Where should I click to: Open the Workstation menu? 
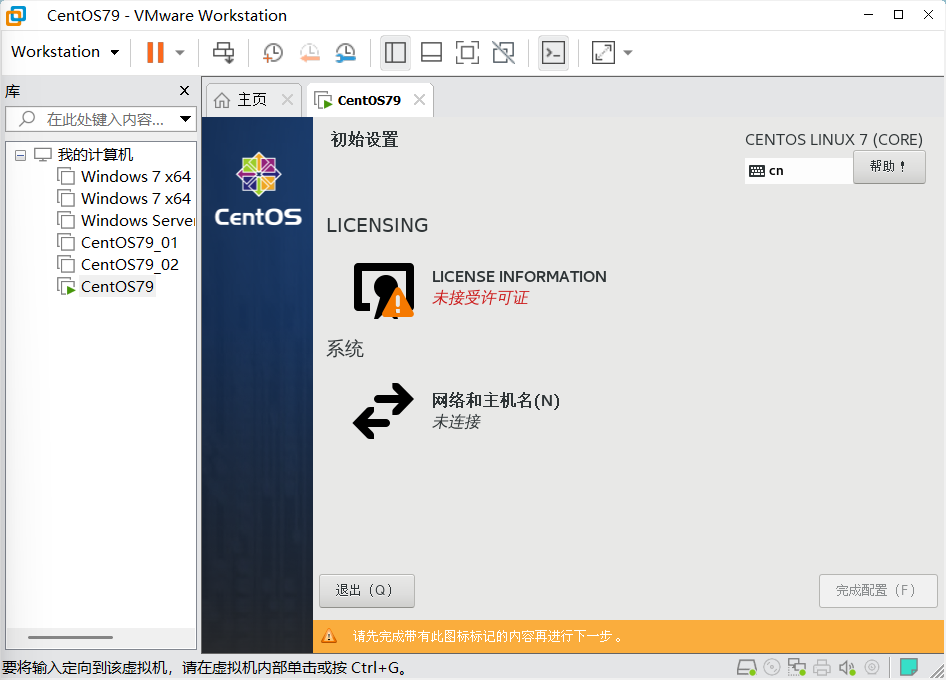pyautogui.click(x=65, y=52)
